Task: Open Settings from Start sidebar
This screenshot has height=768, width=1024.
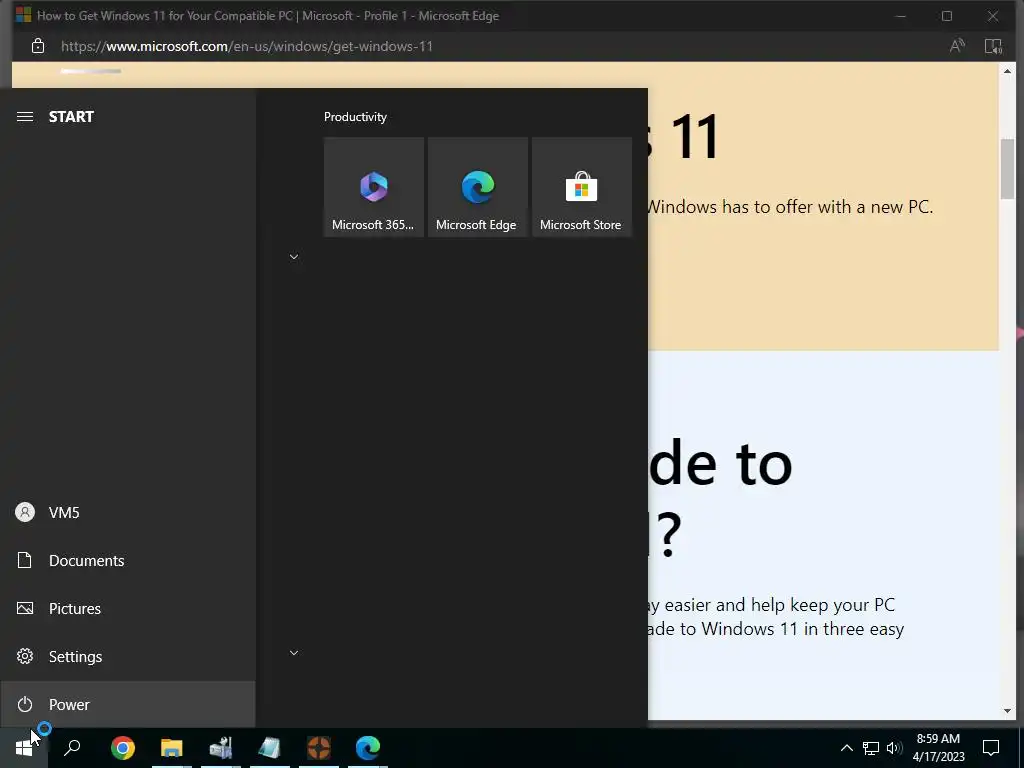Action: point(128,656)
